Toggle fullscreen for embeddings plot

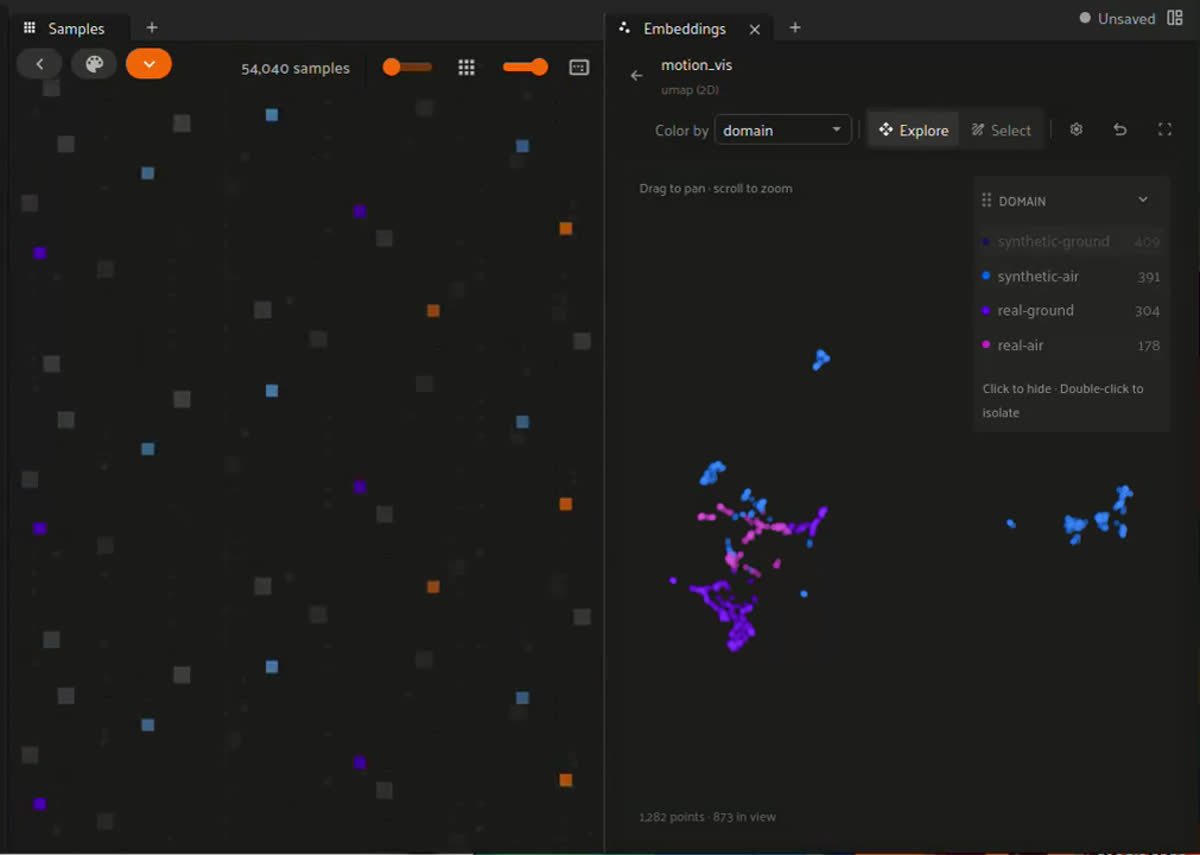(1164, 130)
